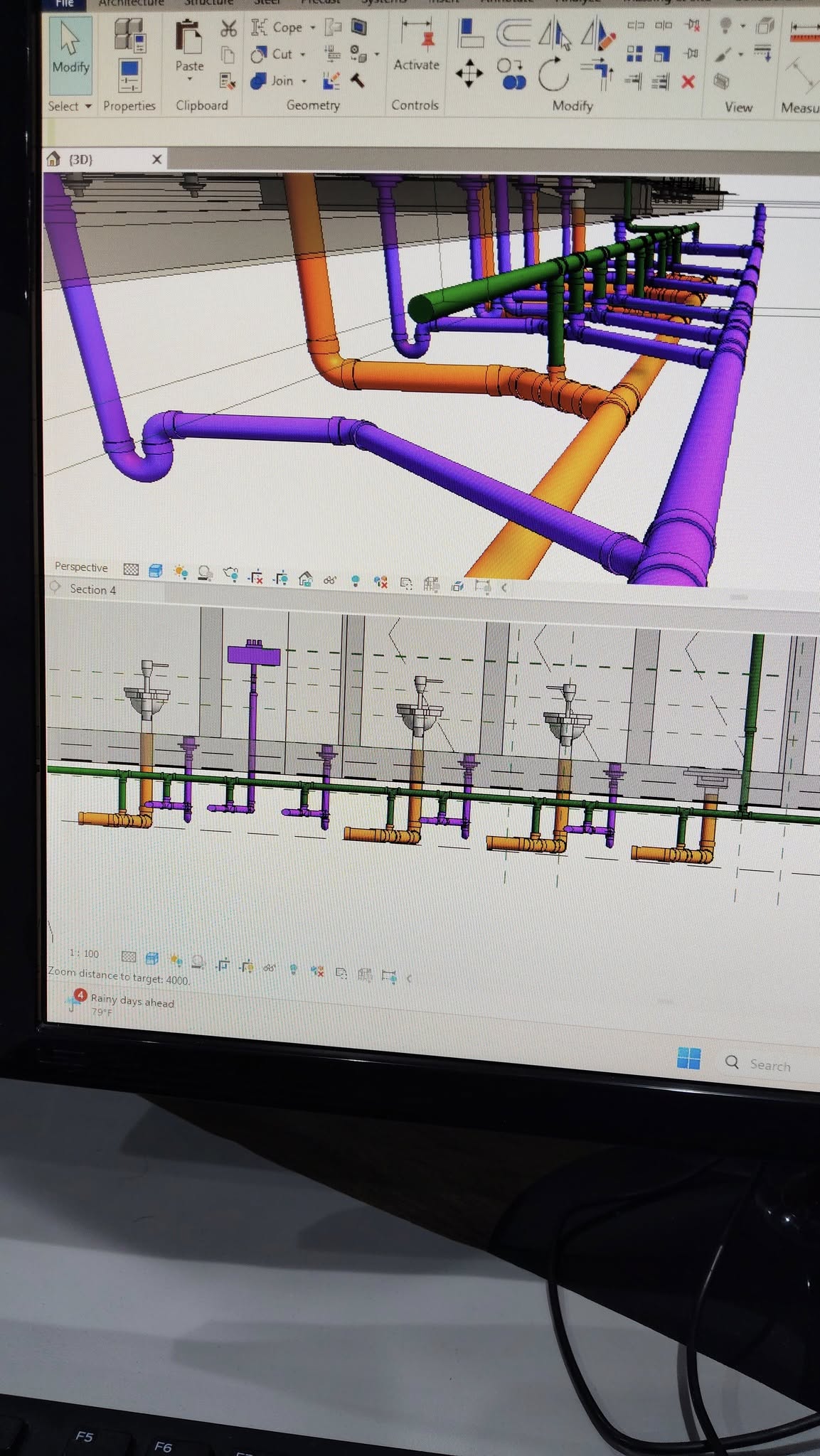The width and height of the screenshot is (820, 1456).
Task: Open the Cut geometry dropdown arrow
Action: pos(303,55)
